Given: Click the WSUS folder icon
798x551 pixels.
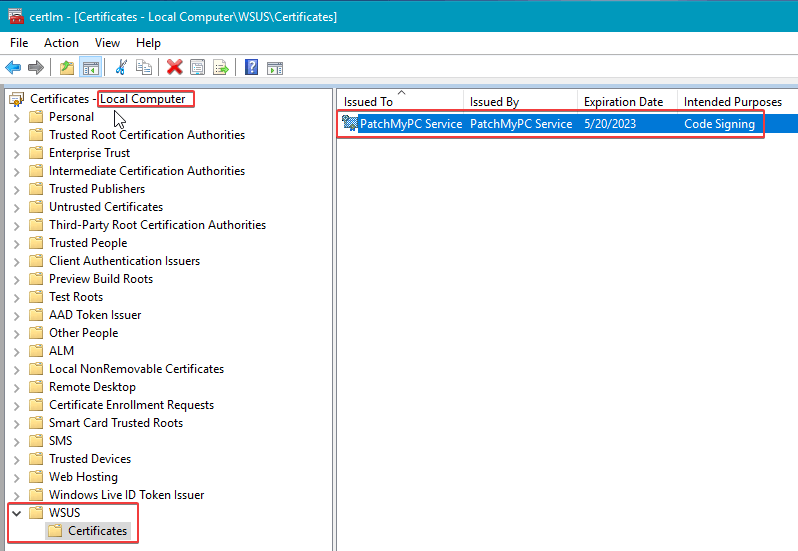Looking at the screenshot, I should point(36,512).
